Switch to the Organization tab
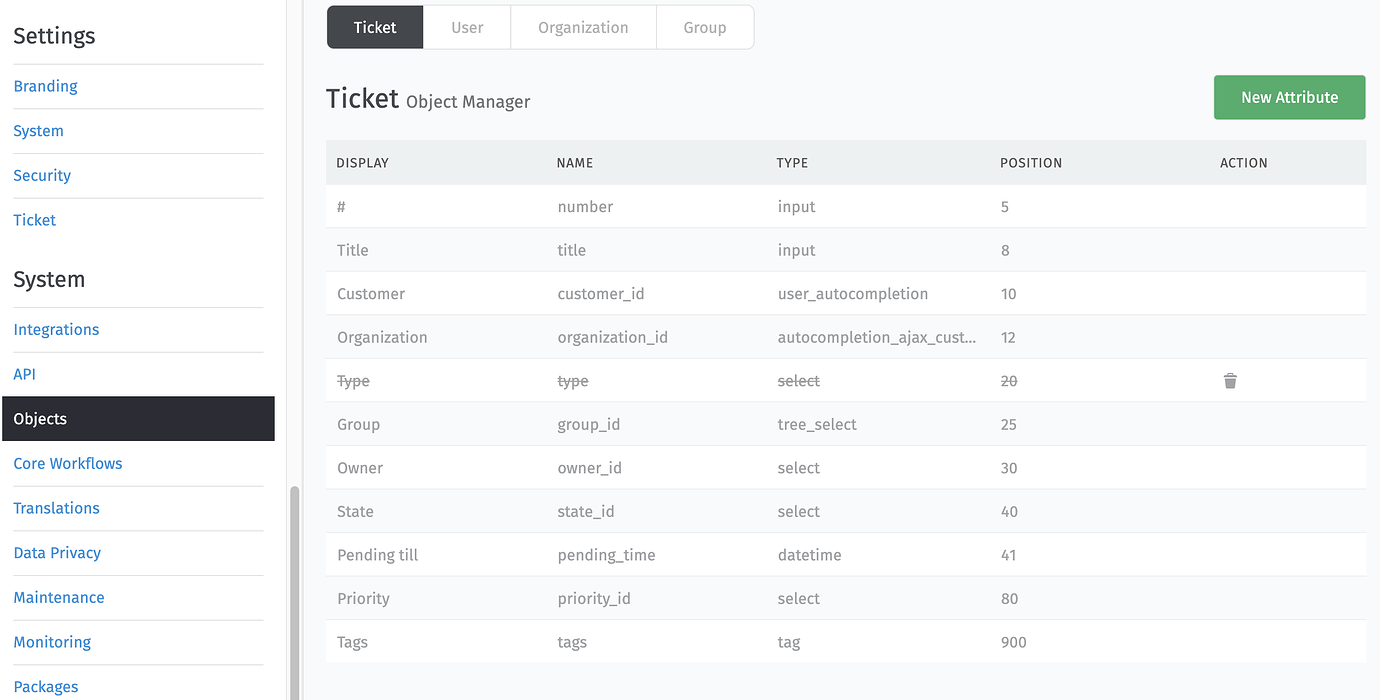1380x700 pixels. [x=583, y=27]
